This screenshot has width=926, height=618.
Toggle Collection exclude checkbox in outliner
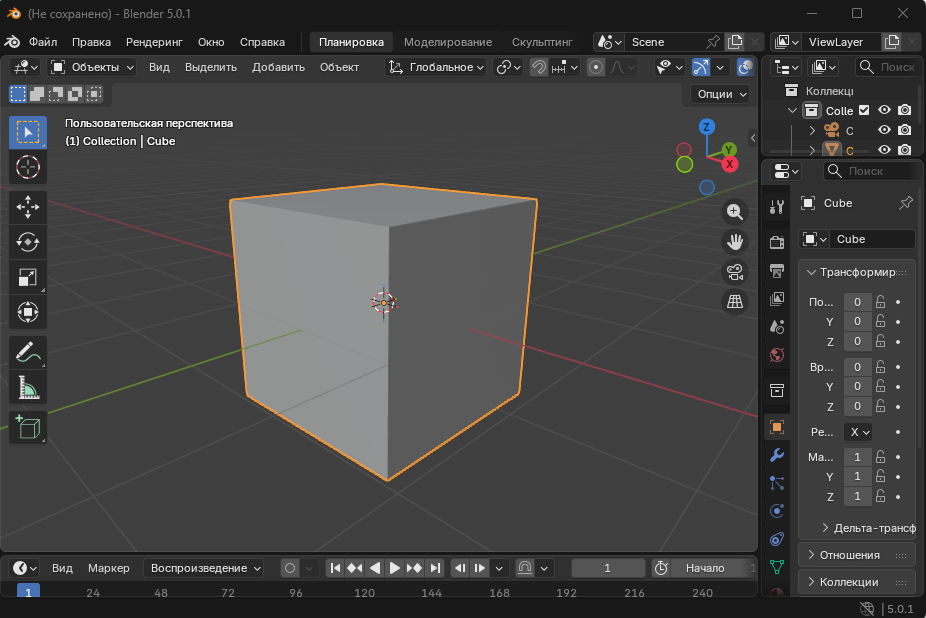(864, 110)
